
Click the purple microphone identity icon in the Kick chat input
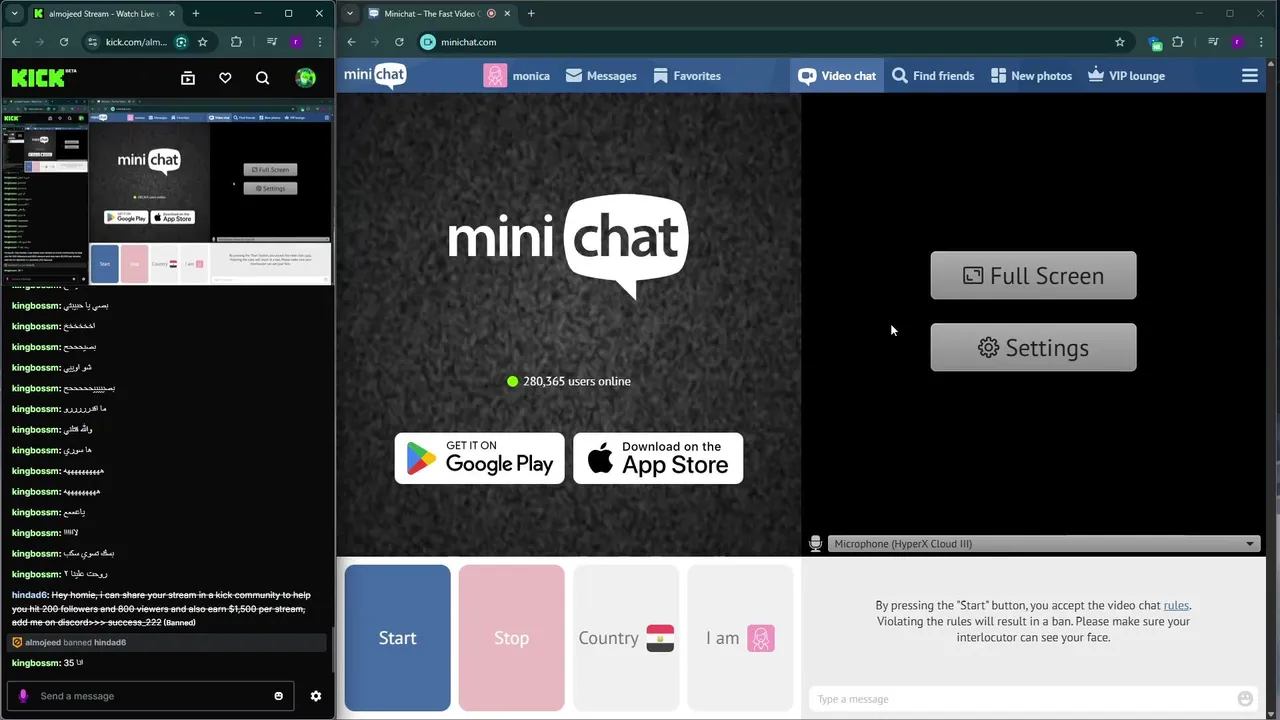click(x=23, y=696)
